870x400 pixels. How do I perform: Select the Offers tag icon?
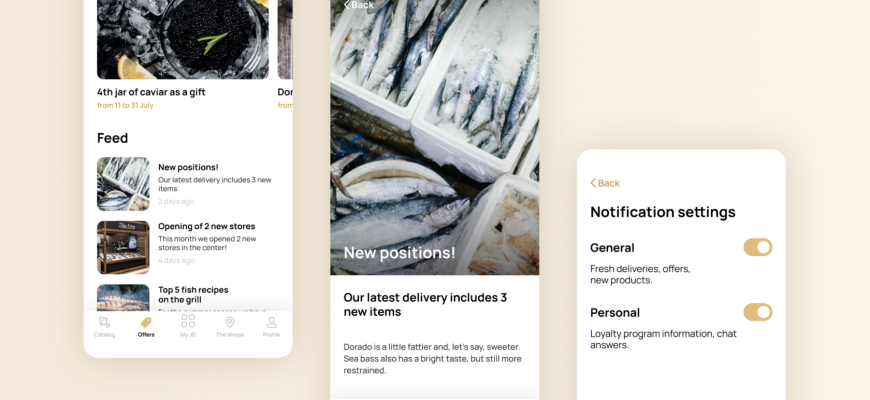pos(146,322)
